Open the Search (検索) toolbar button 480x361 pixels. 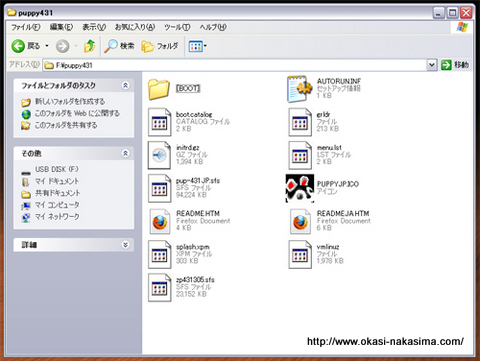[119, 46]
